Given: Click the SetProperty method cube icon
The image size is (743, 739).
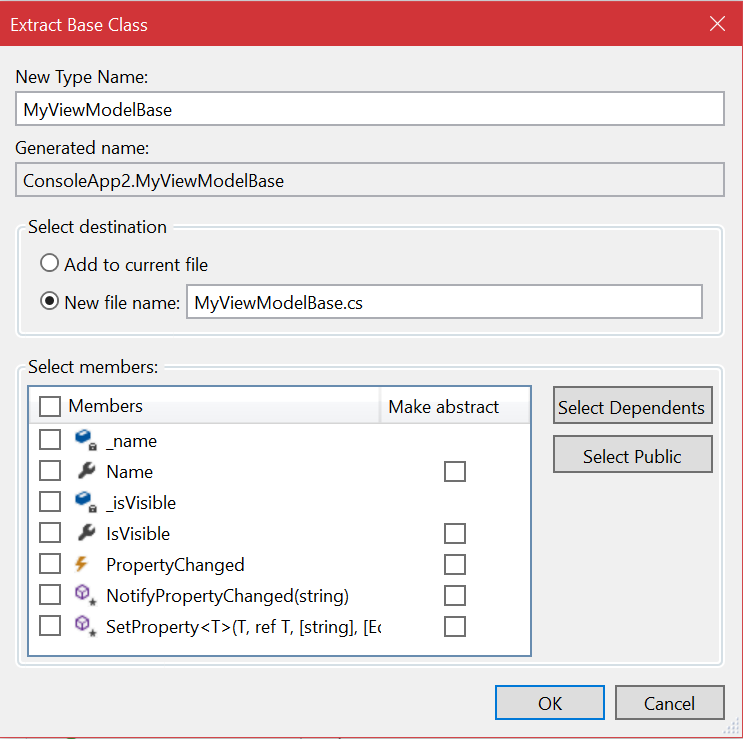Looking at the screenshot, I should (84, 626).
